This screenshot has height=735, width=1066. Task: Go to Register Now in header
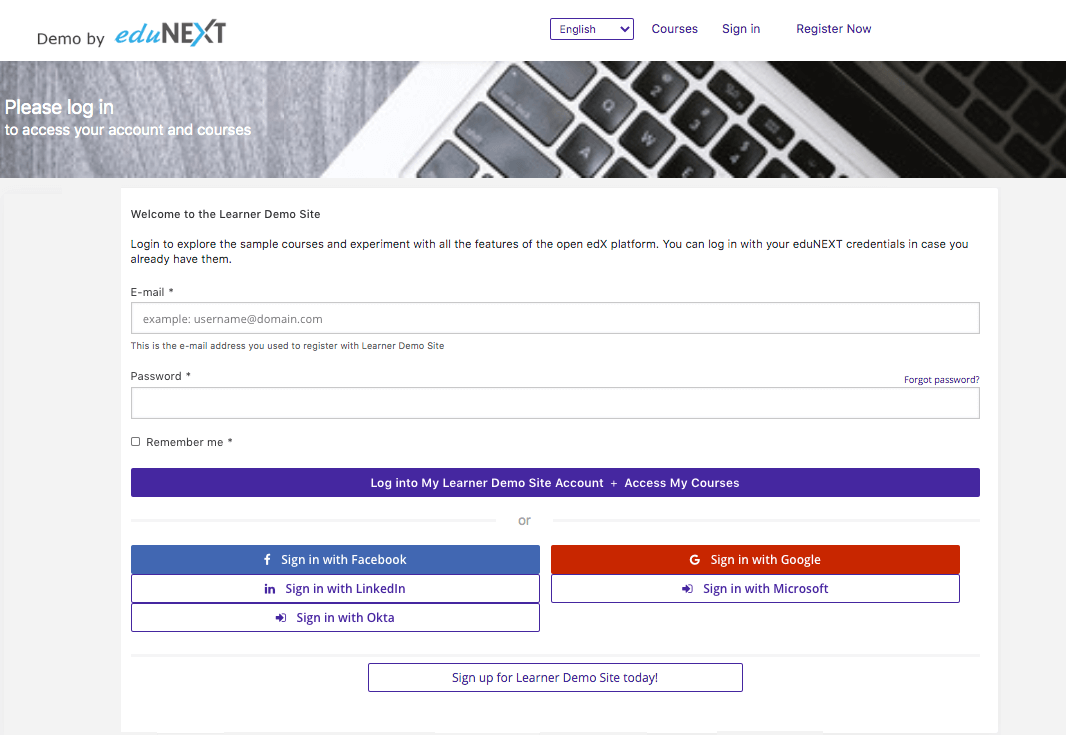click(x=833, y=29)
